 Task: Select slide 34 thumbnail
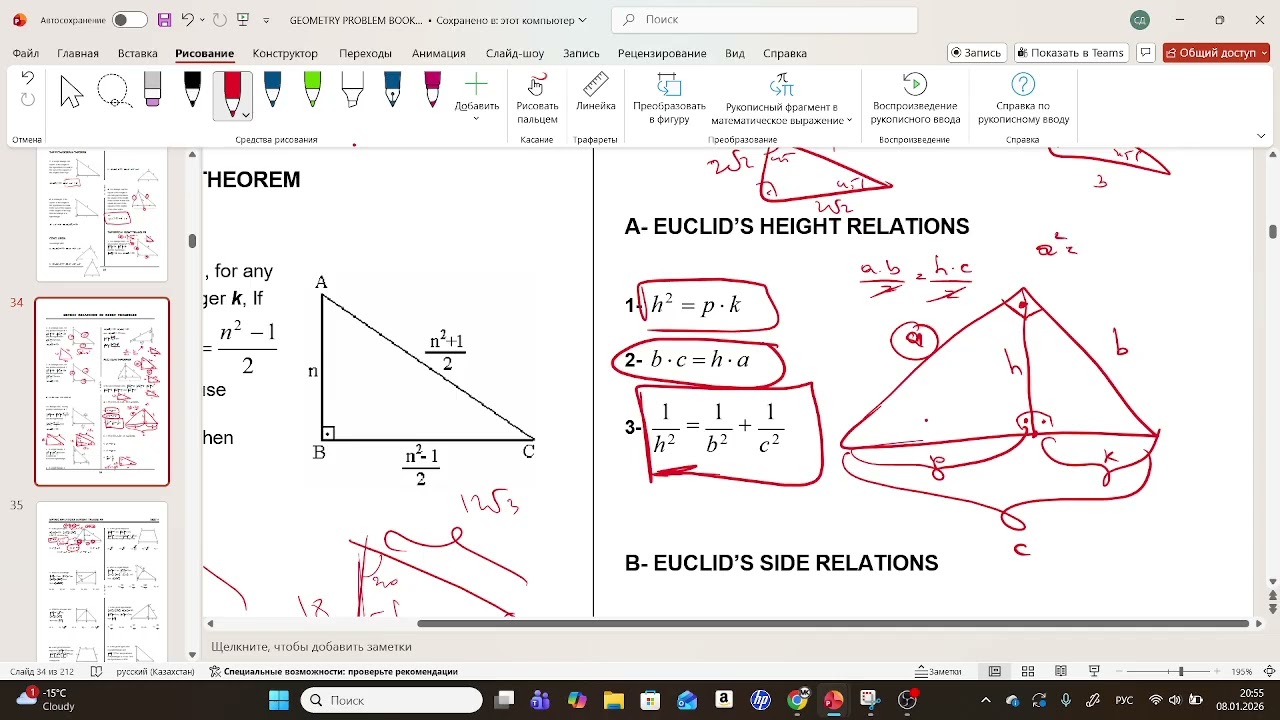[102, 391]
